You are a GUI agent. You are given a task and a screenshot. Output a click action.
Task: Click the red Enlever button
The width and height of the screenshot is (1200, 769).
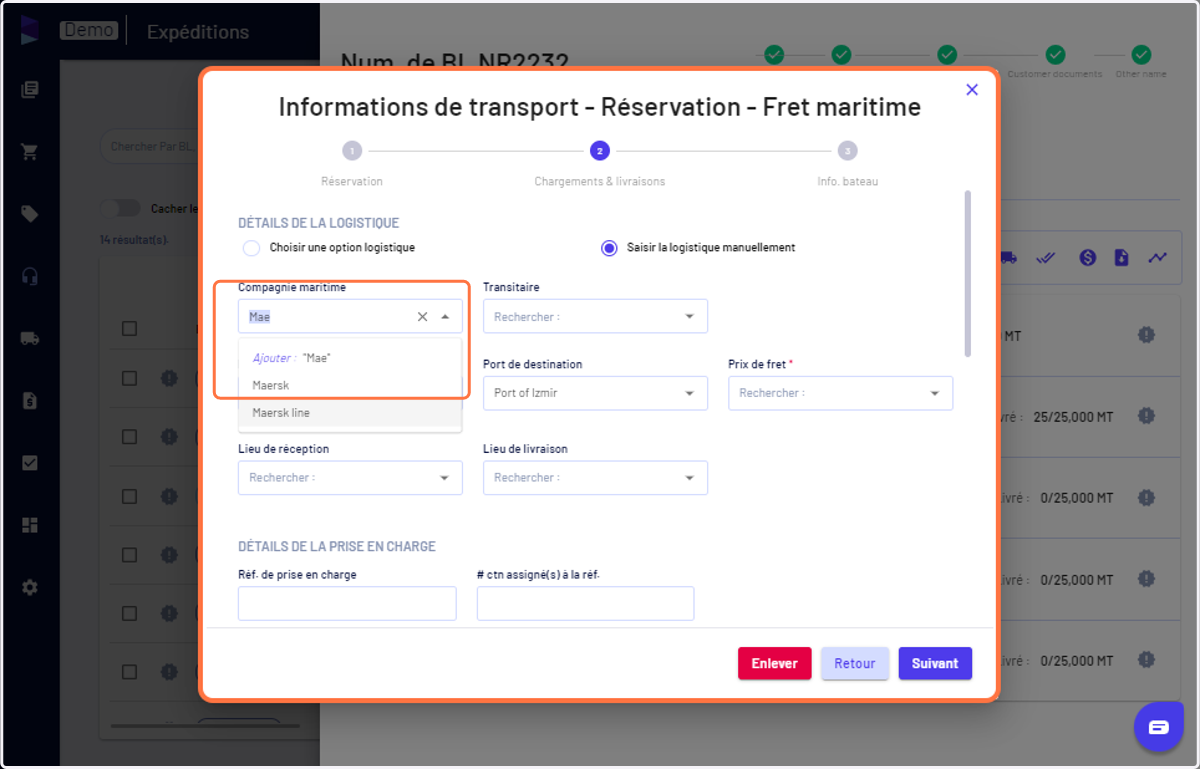click(775, 663)
